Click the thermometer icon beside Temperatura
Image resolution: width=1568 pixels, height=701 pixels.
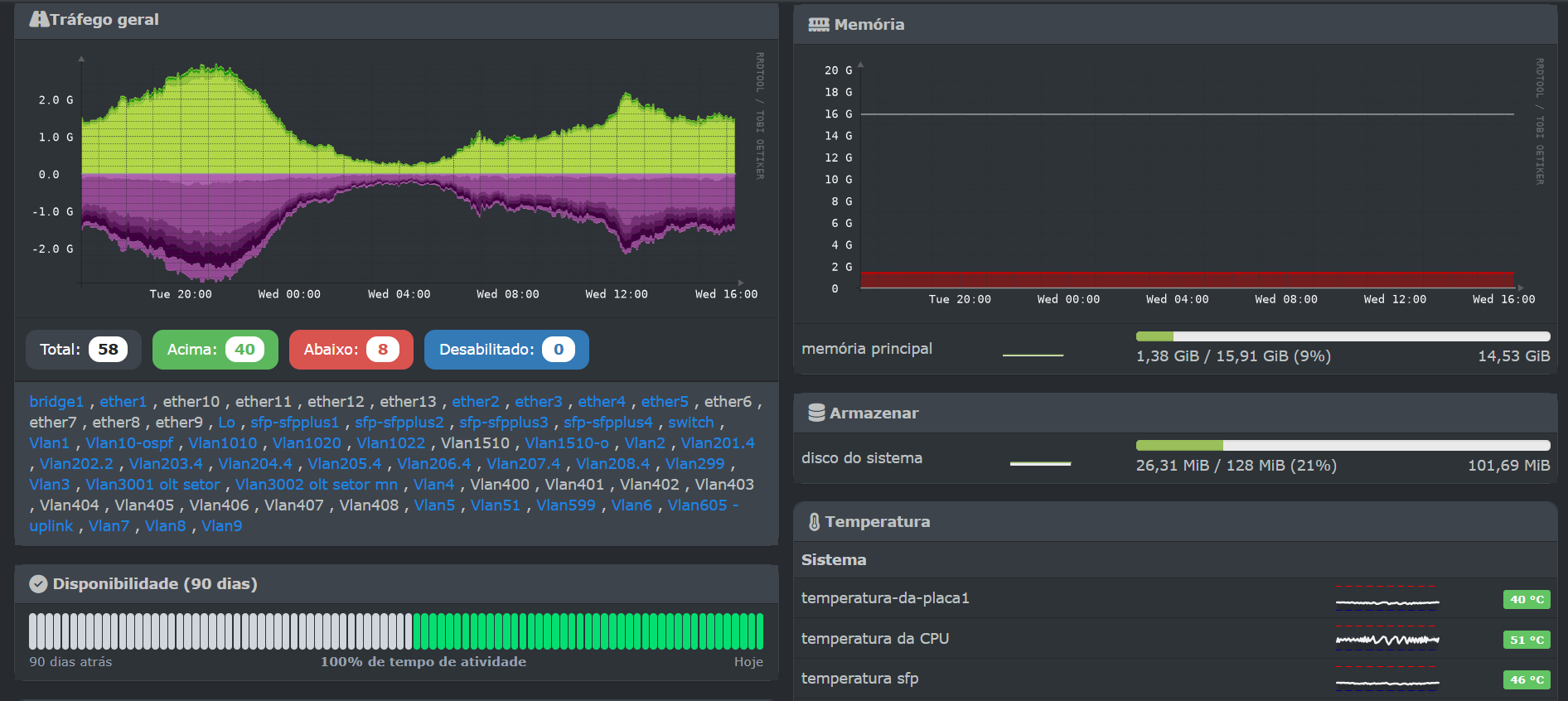814,522
